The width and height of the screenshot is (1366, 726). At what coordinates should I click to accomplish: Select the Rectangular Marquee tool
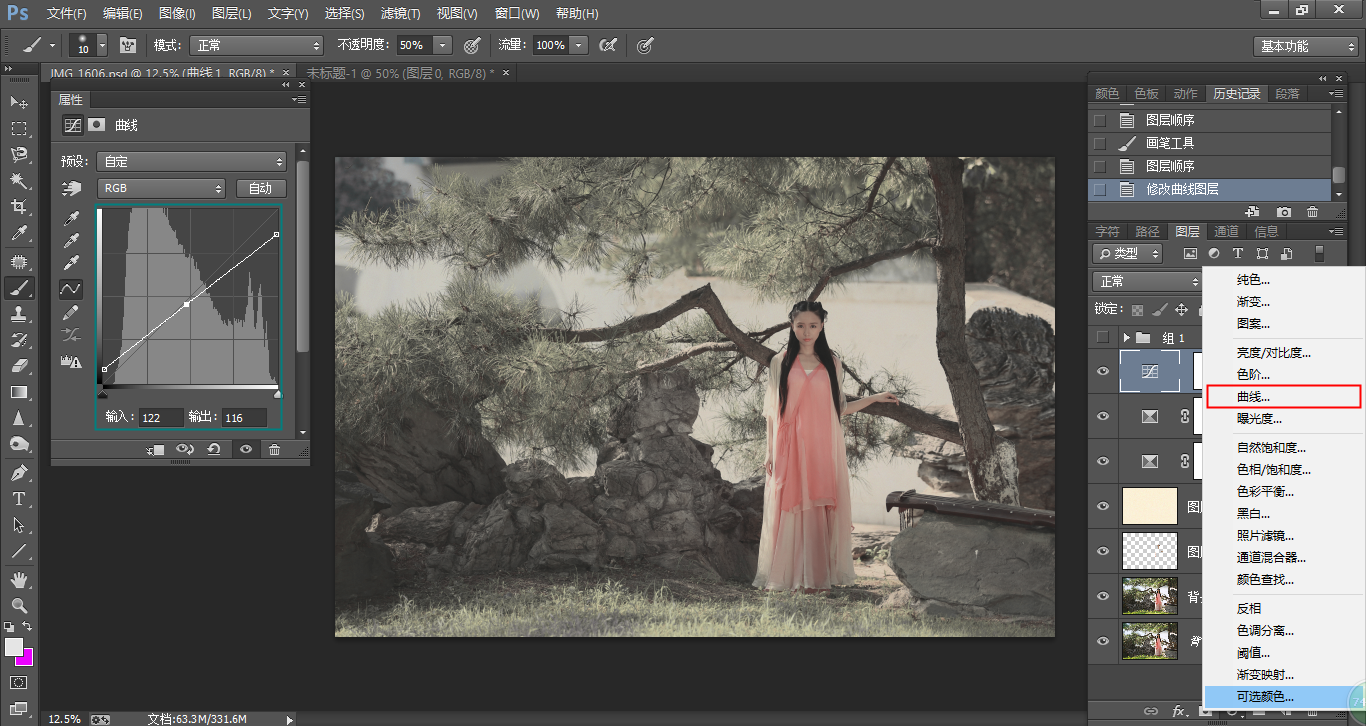(x=19, y=129)
